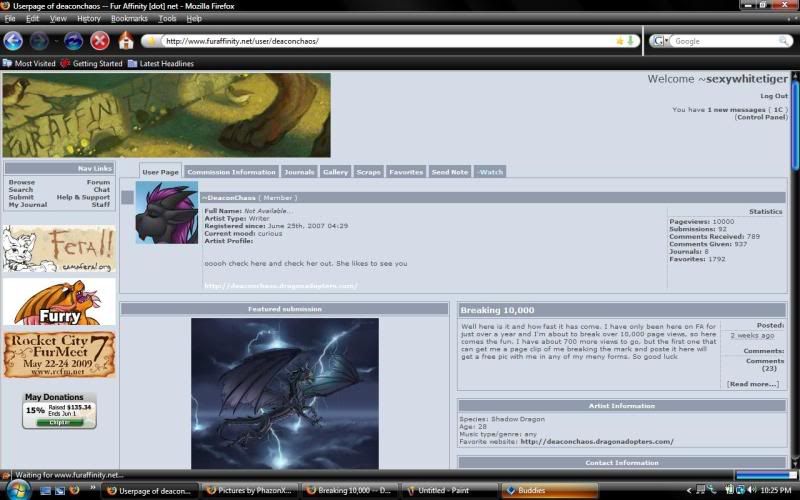Select the User Page tab
This screenshot has height=500, width=800.
160,172
